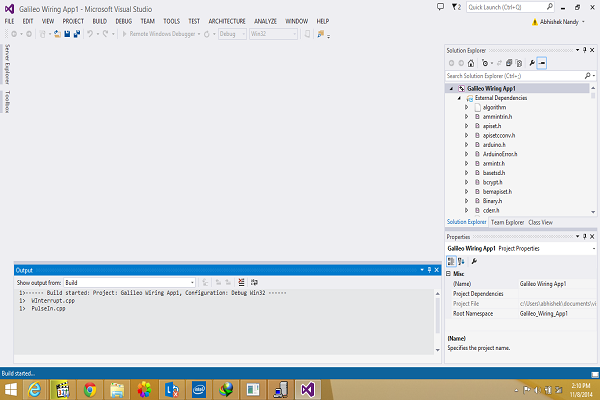Open Show output from Build dropdown
Viewport: 600px width, 400px height.
130,282
